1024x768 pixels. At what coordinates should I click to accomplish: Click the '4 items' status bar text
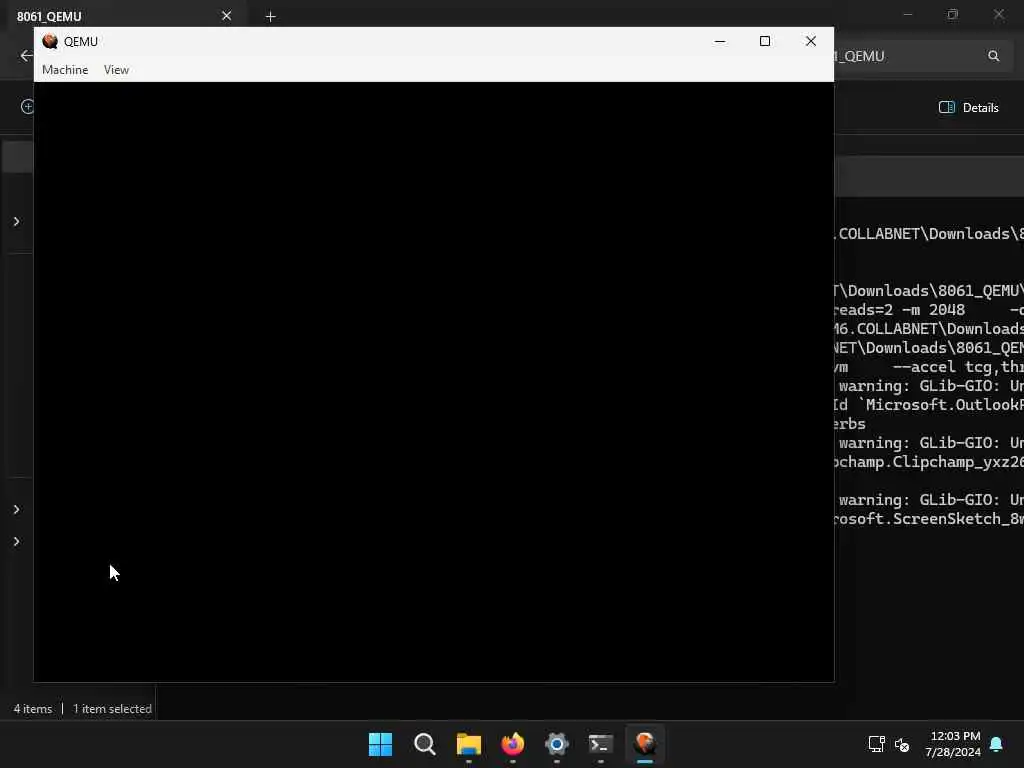(x=33, y=709)
